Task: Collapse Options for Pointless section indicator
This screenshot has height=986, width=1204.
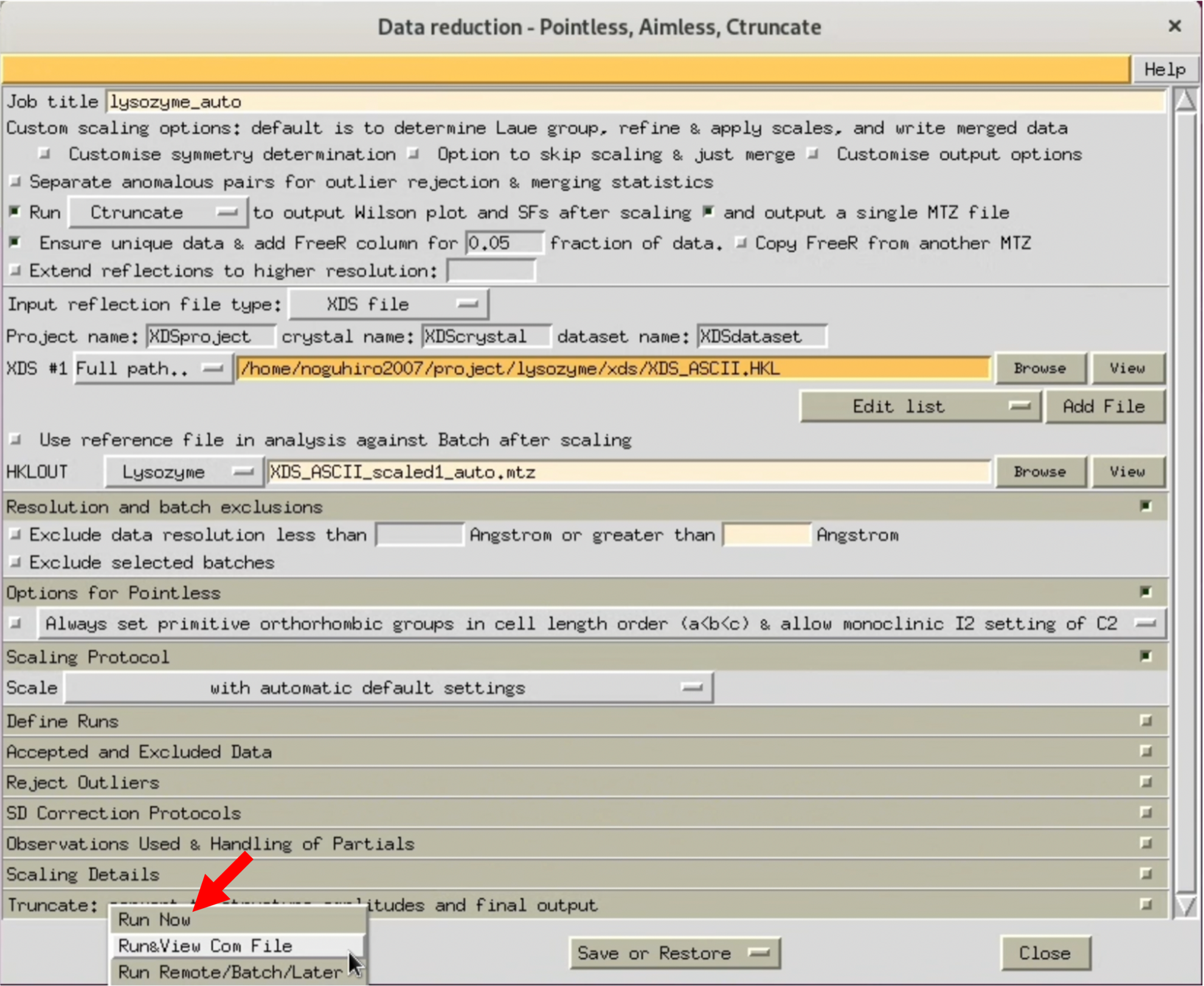Action: [x=1146, y=592]
